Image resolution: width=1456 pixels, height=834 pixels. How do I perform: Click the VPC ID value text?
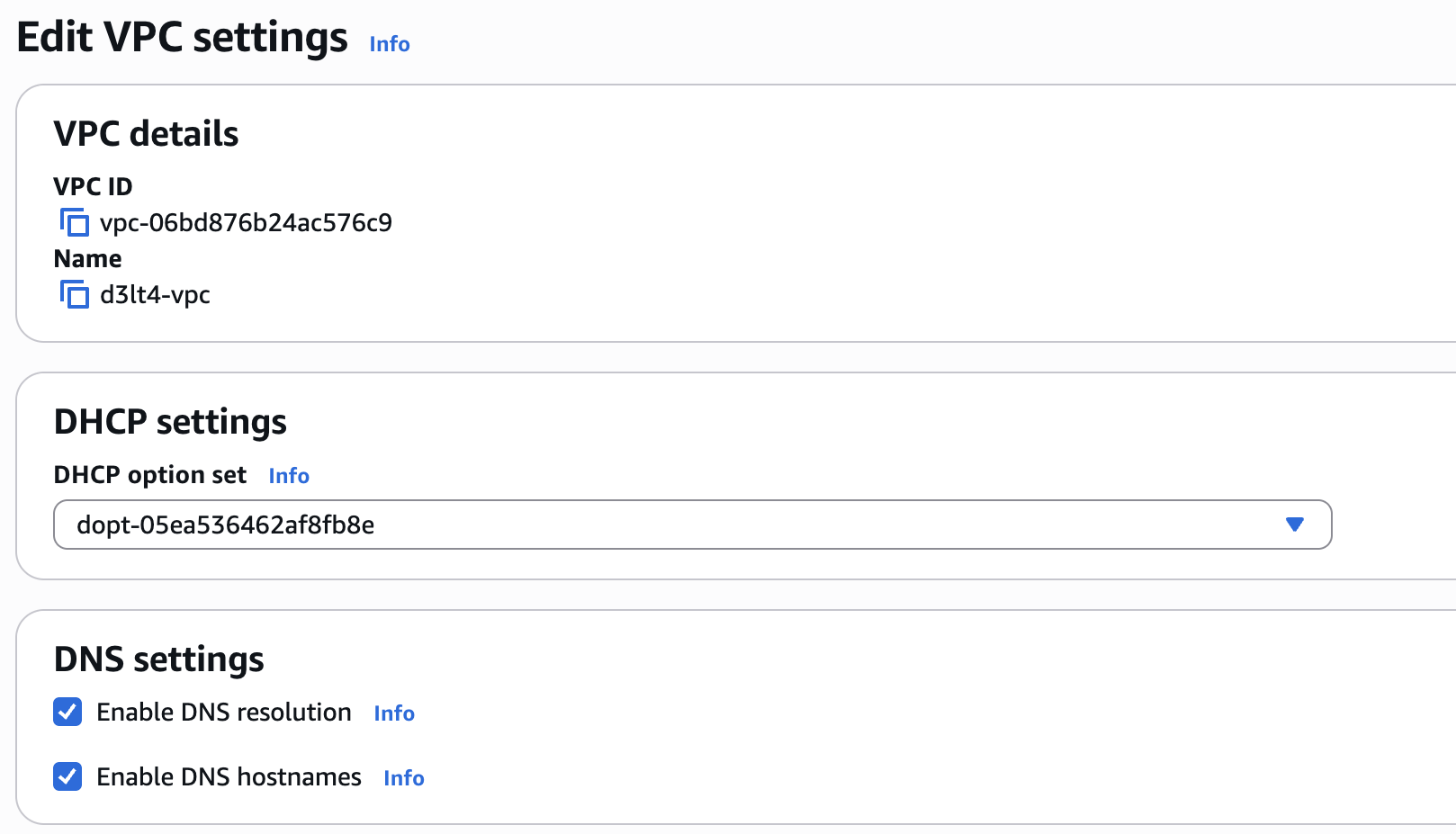247,222
